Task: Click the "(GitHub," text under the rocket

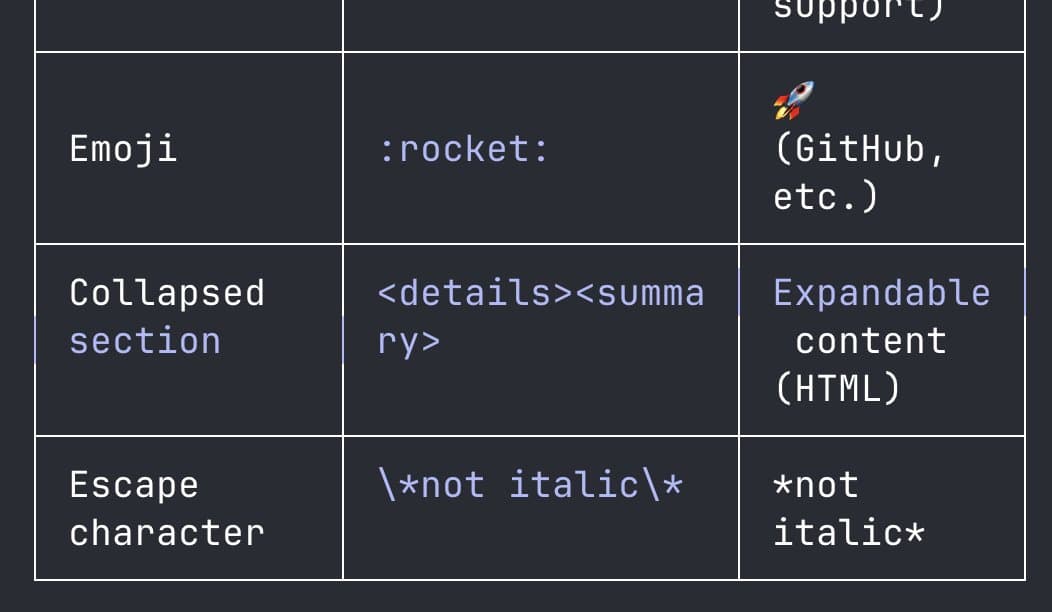Action: coord(859,149)
